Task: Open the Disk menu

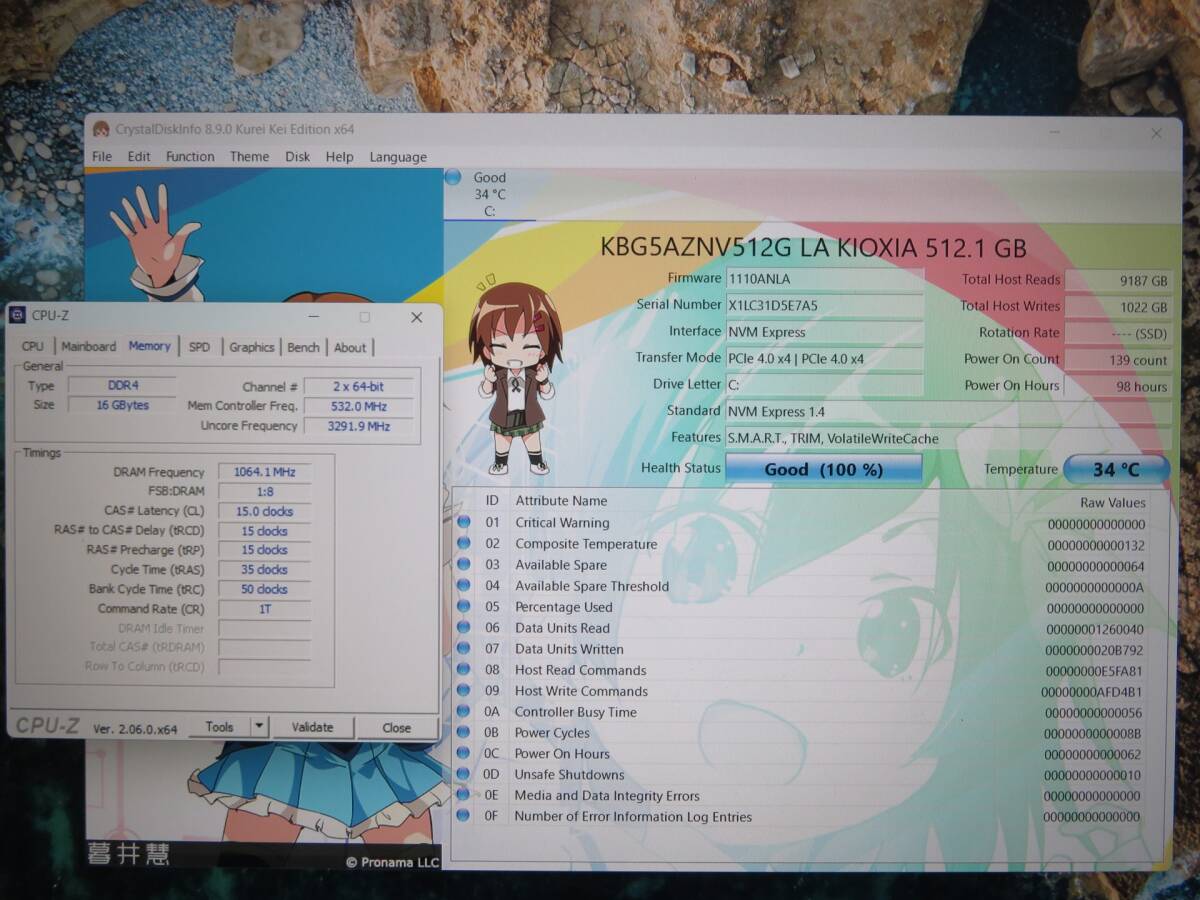Action: coord(297,157)
